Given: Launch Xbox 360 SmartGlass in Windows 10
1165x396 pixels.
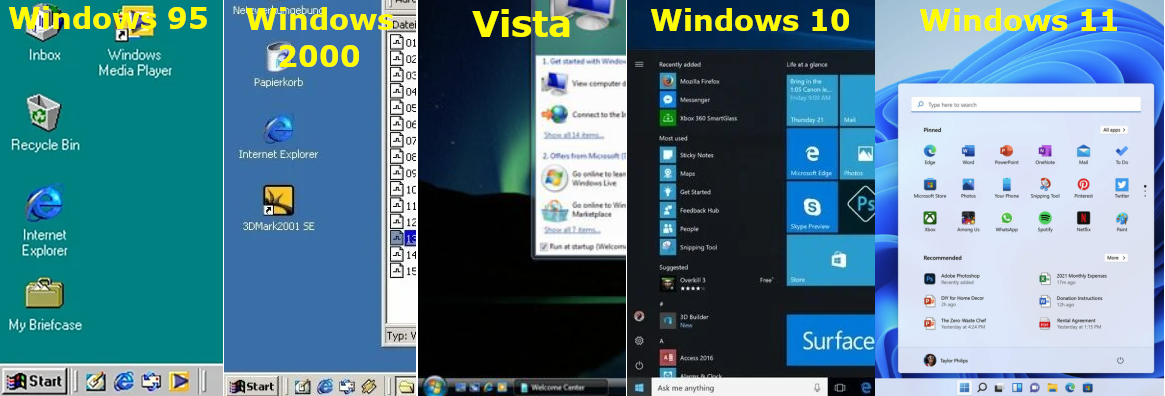Looking at the screenshot, I should click(698, 118).
